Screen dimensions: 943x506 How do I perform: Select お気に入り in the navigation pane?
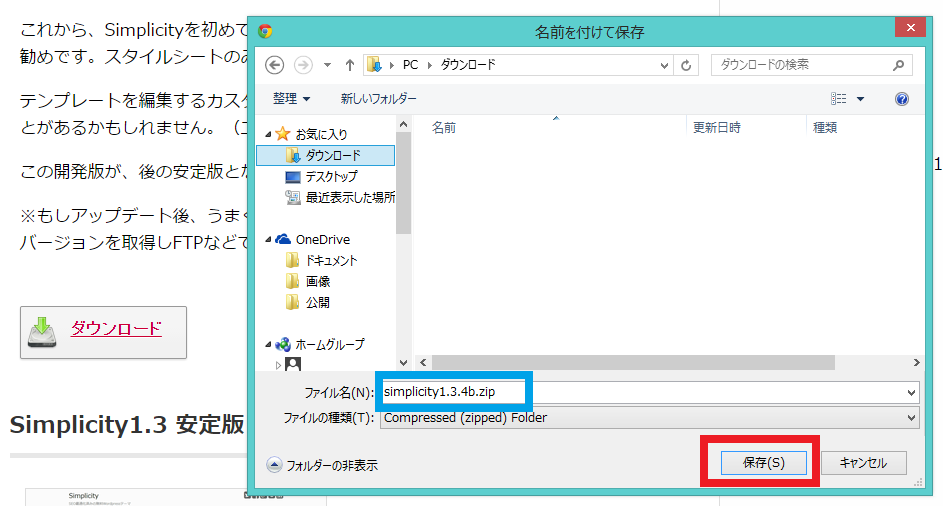pos(321,134)
